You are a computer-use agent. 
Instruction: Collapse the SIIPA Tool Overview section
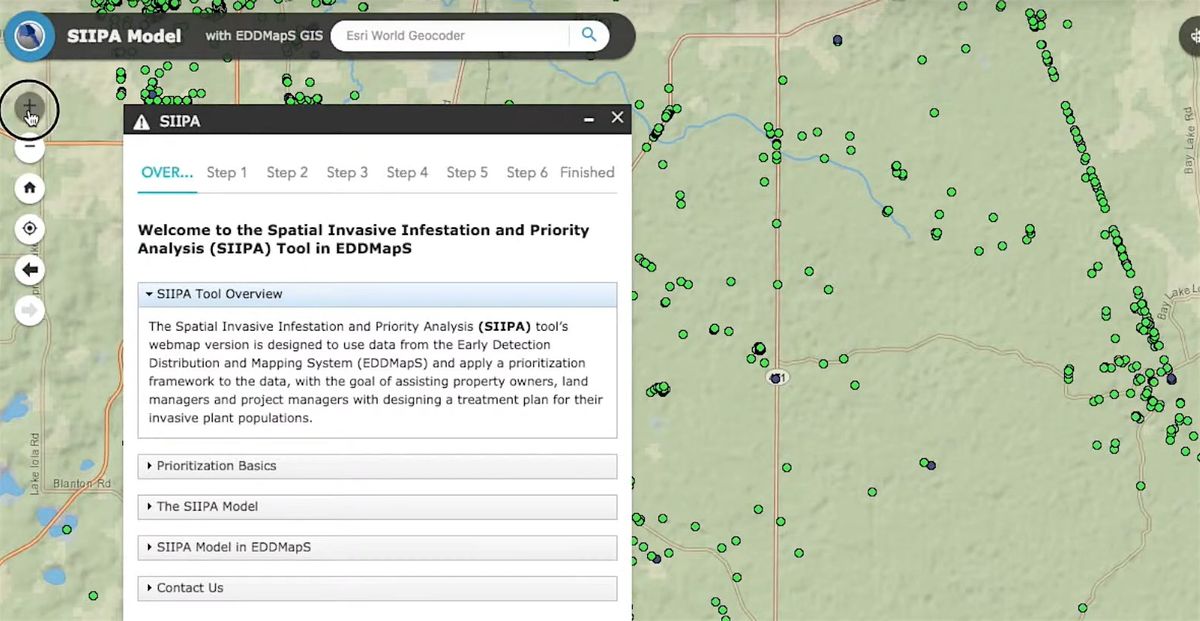pos(377,294)
